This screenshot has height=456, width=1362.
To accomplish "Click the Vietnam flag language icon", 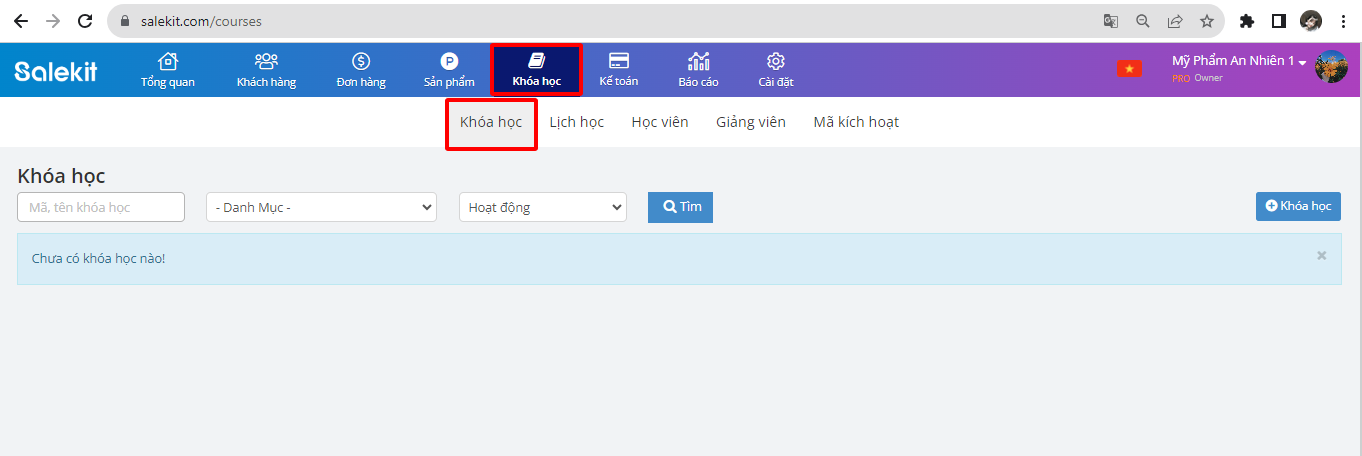I will [1129, 69].
